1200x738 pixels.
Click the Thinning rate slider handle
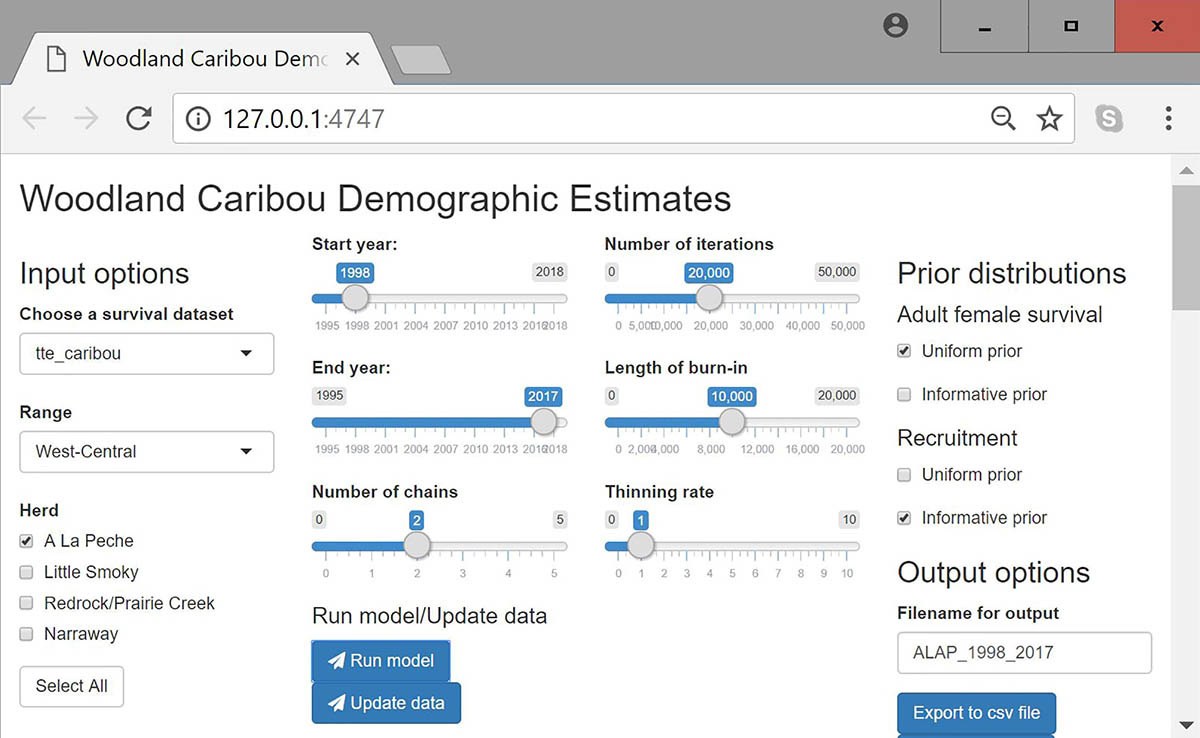pos(641,546)
